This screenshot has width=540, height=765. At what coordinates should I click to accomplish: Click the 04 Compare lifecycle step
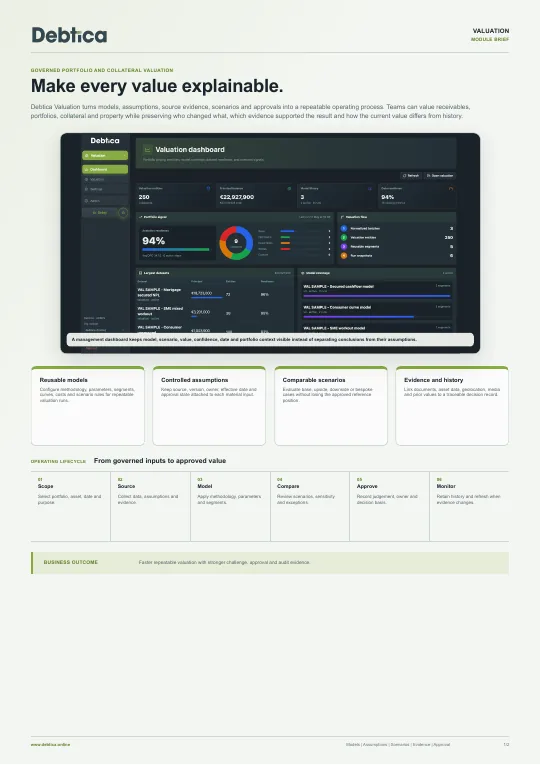click(x=310, y=506)
